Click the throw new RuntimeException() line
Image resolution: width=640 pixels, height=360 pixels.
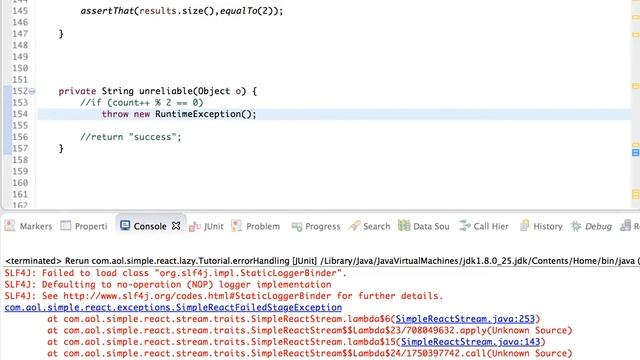[x=179, y=114]
